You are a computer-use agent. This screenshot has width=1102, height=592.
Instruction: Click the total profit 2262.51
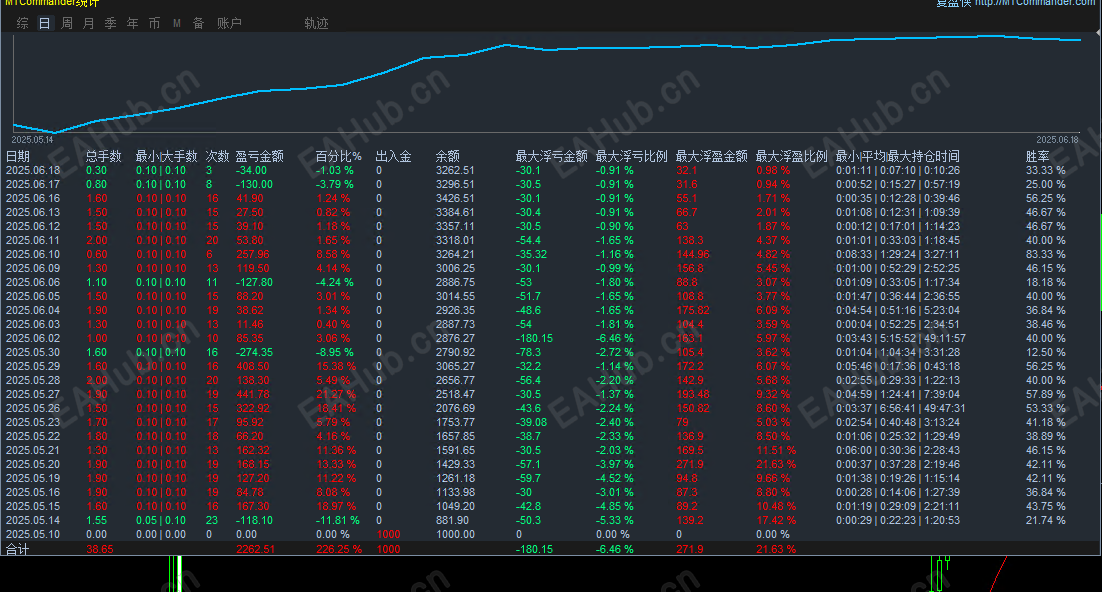click(x=256, y=549)
